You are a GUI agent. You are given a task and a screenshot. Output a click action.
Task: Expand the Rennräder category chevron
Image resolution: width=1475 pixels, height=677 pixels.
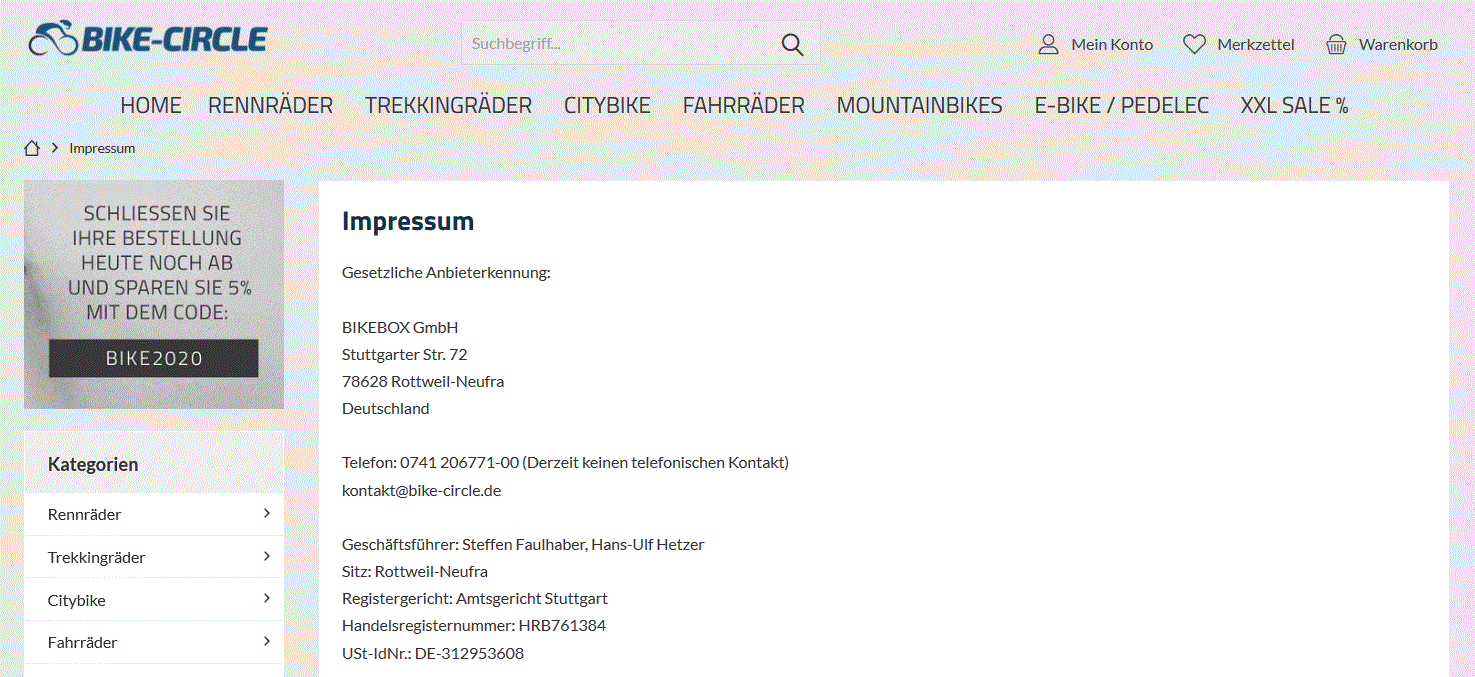(267, 513)
